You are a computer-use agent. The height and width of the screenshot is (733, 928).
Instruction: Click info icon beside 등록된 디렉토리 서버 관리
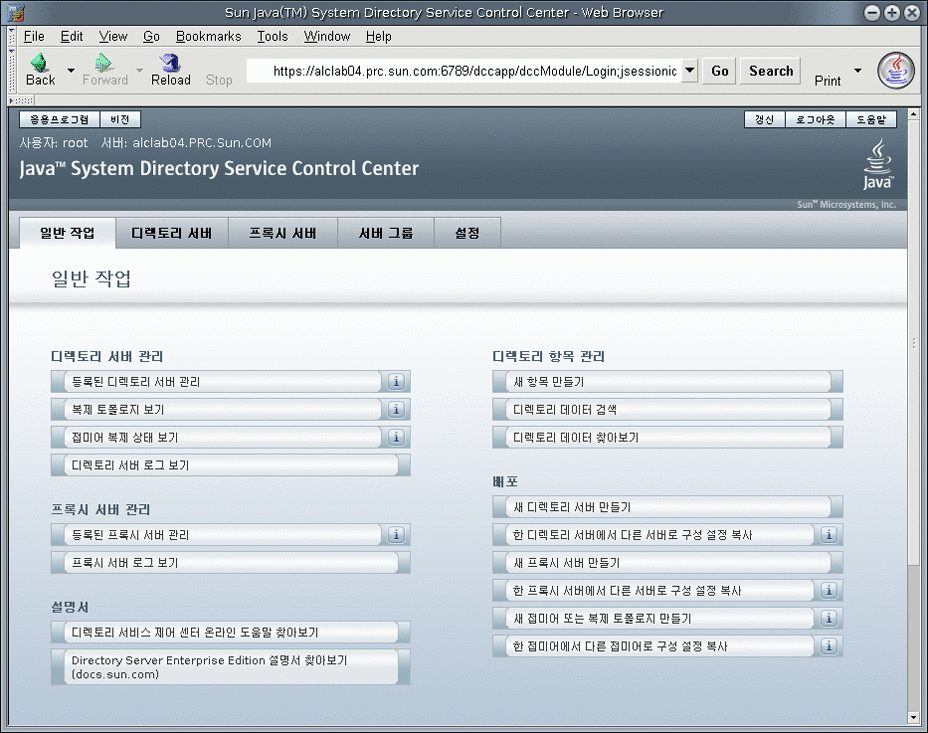pos(397,382)
